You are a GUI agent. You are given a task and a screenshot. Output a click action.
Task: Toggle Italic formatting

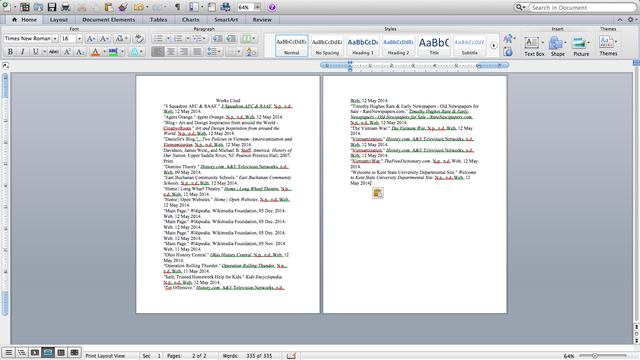(x=22, y=52)
